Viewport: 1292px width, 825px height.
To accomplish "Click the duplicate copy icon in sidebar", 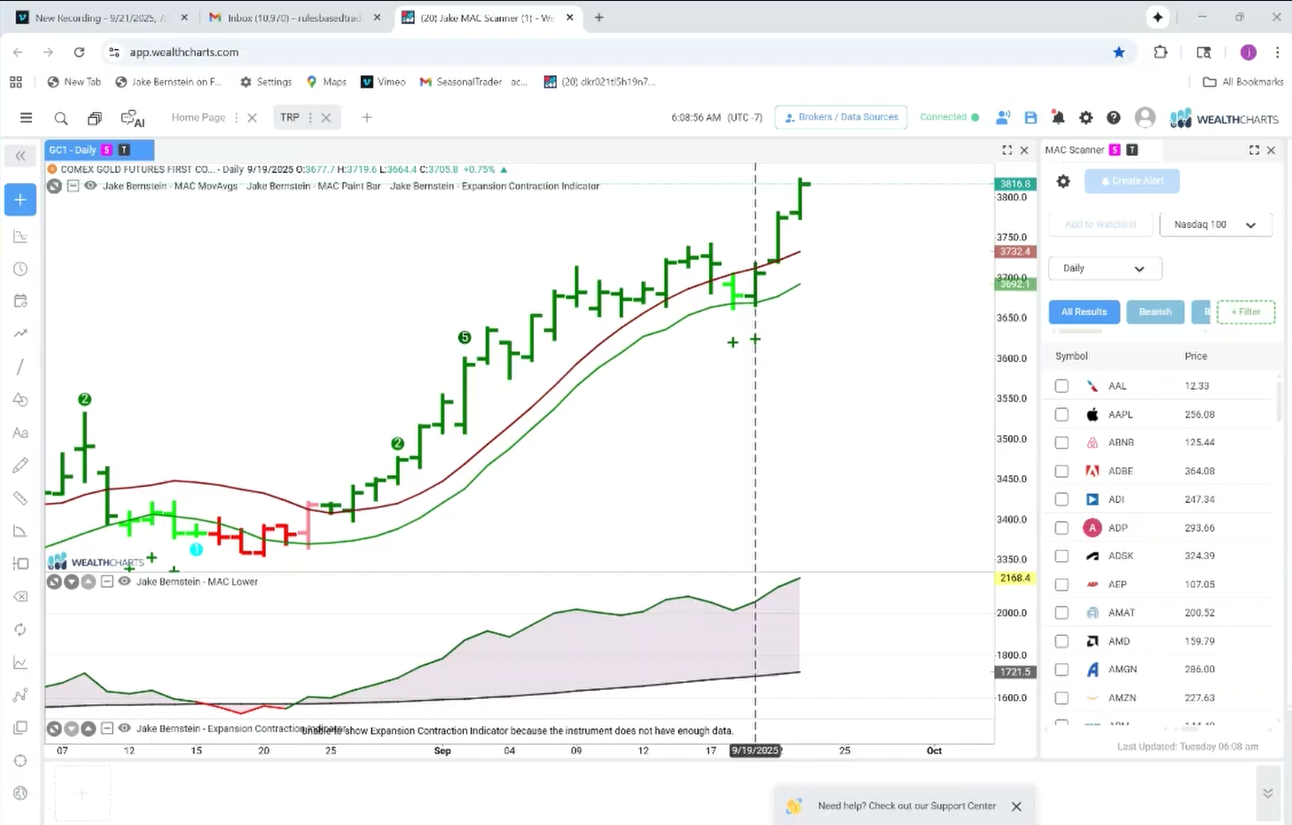I will pyautogui.click(x=20, y=728).
